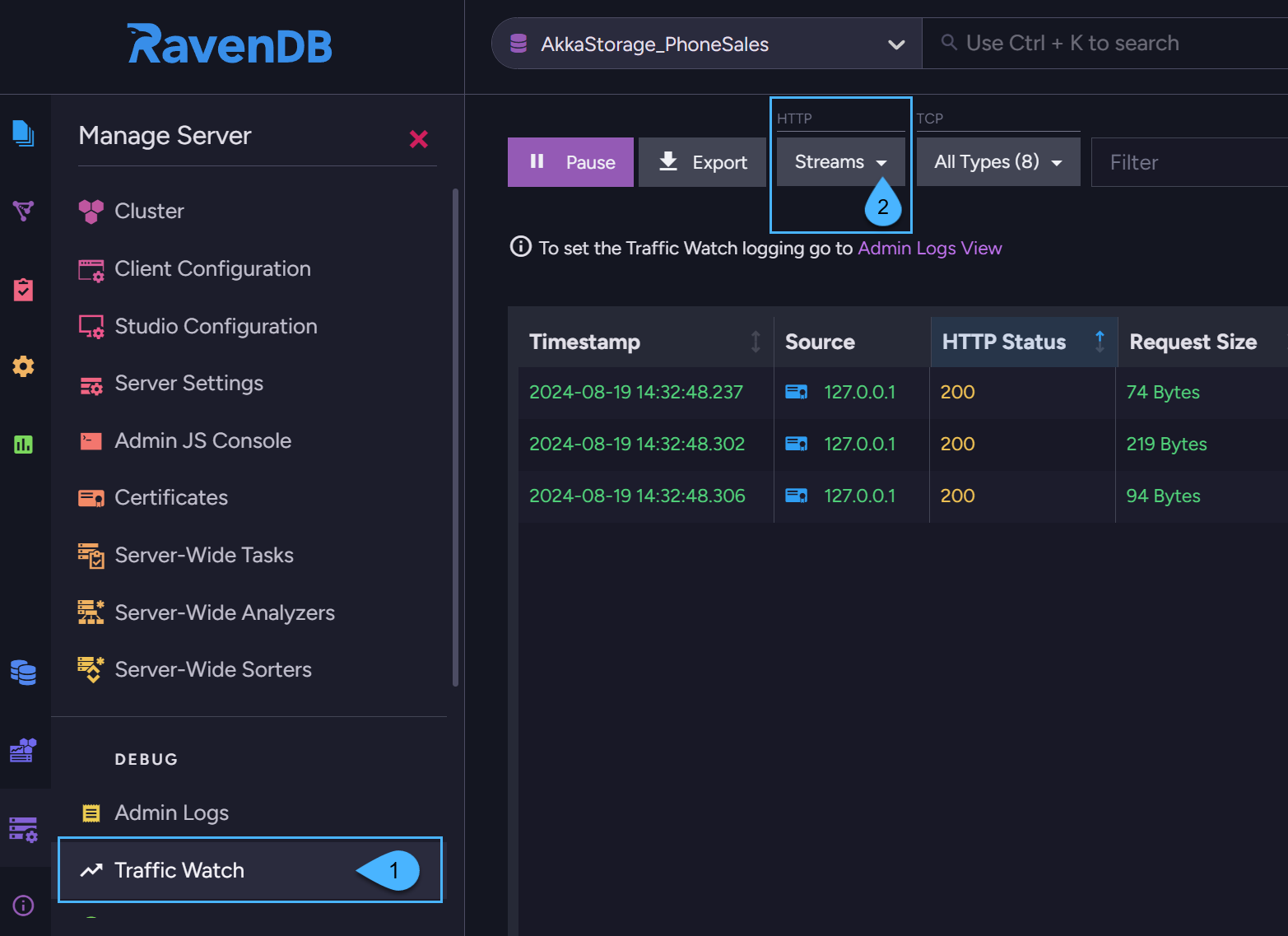Open the Settings gear icon in the left rail
The image size is (1288, 936).
[23, 366]
